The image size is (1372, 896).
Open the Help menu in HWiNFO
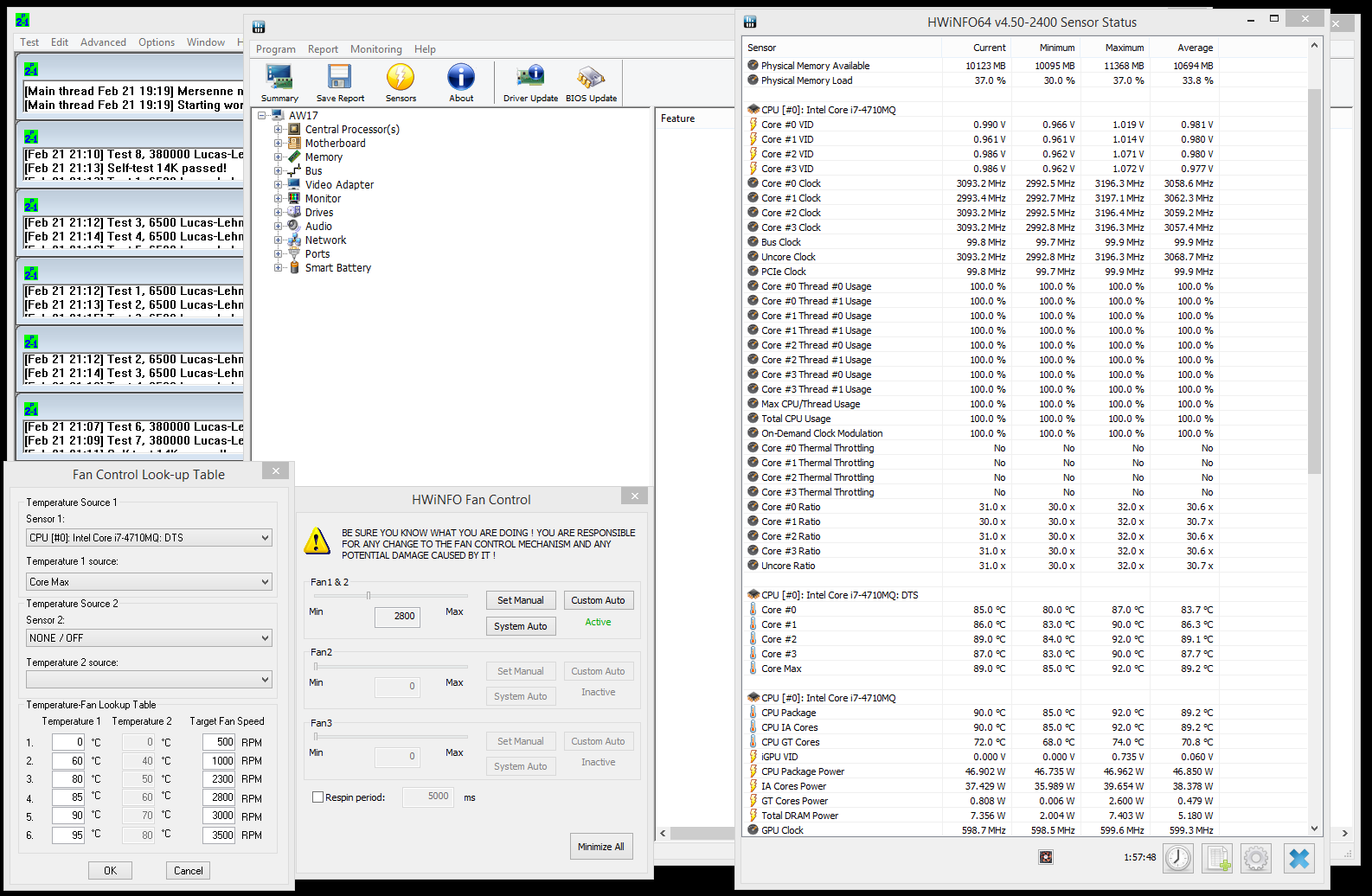[425, 49]
